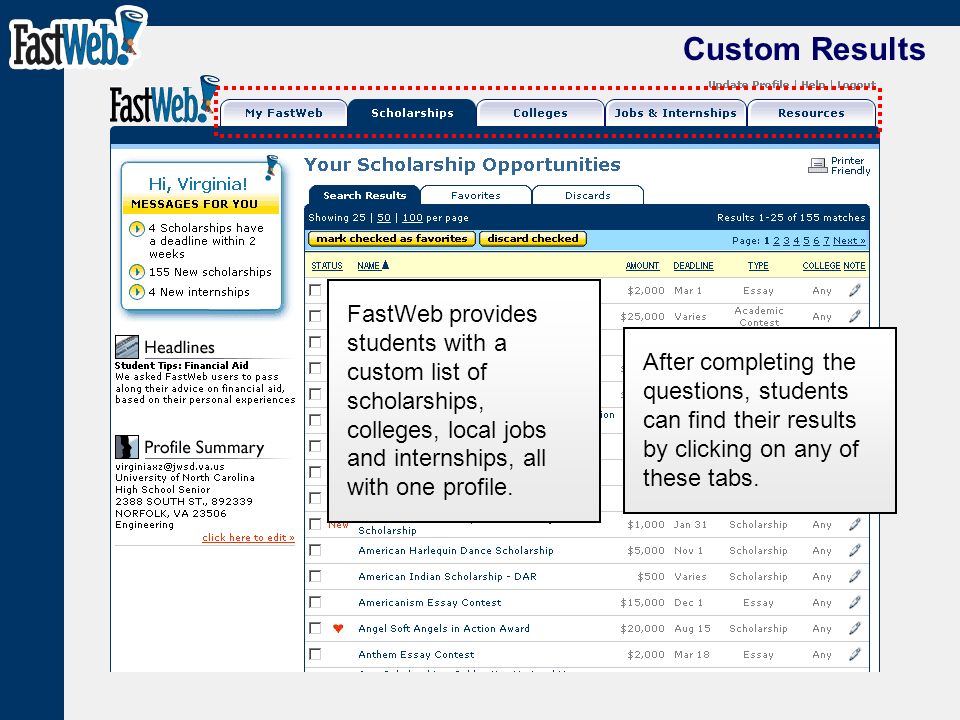
Task: Sort by the AMOUNT column
Action: pyautogui.click(x=642, y=266)
